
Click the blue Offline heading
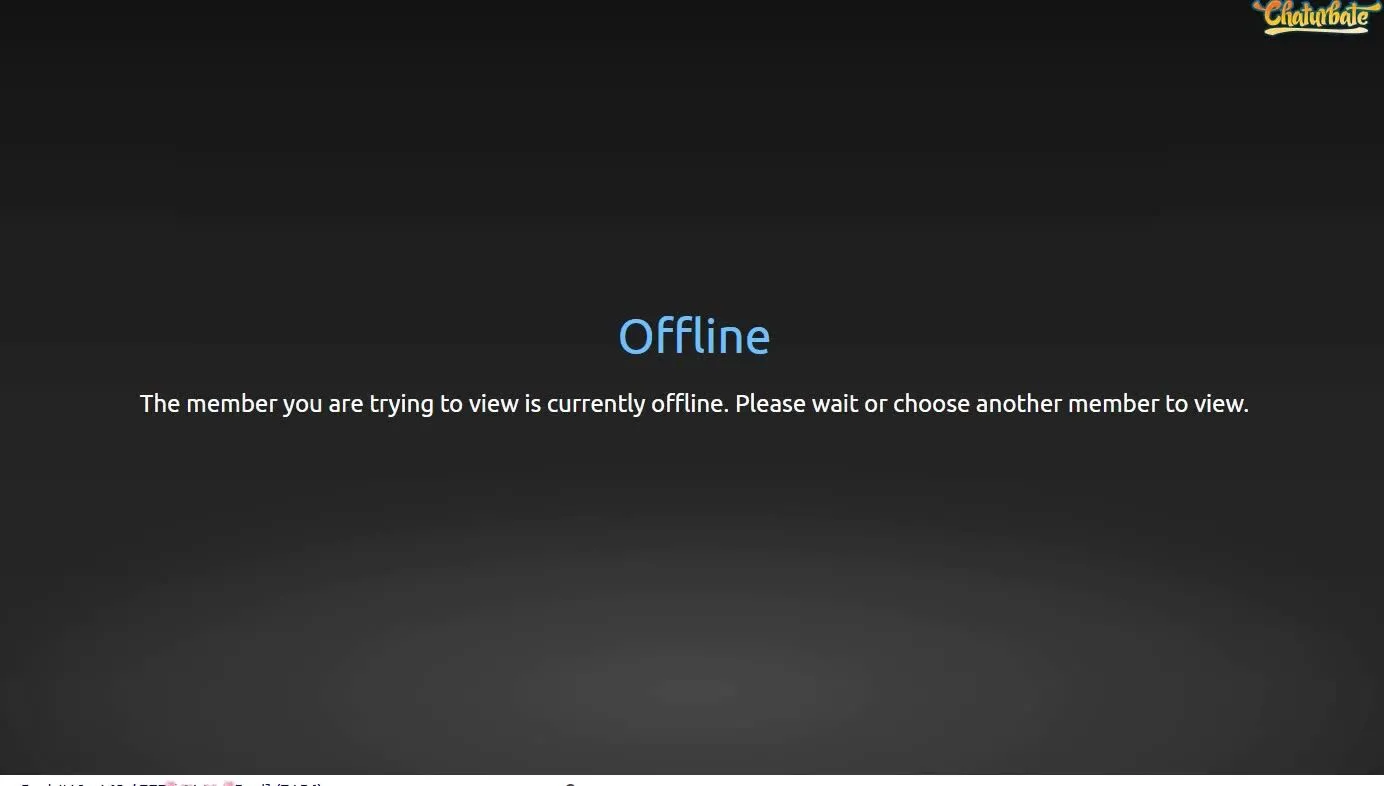(x=694, y=337)
